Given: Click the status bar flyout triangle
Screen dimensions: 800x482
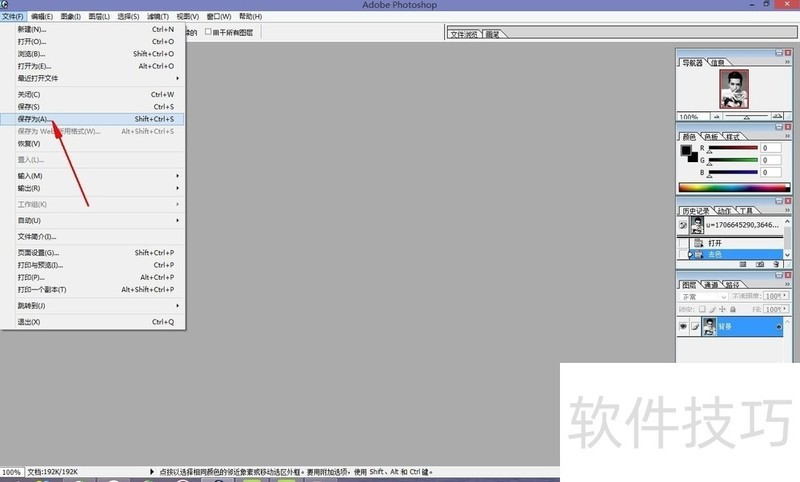Looking at the screenshot, I should coord(152,472).
